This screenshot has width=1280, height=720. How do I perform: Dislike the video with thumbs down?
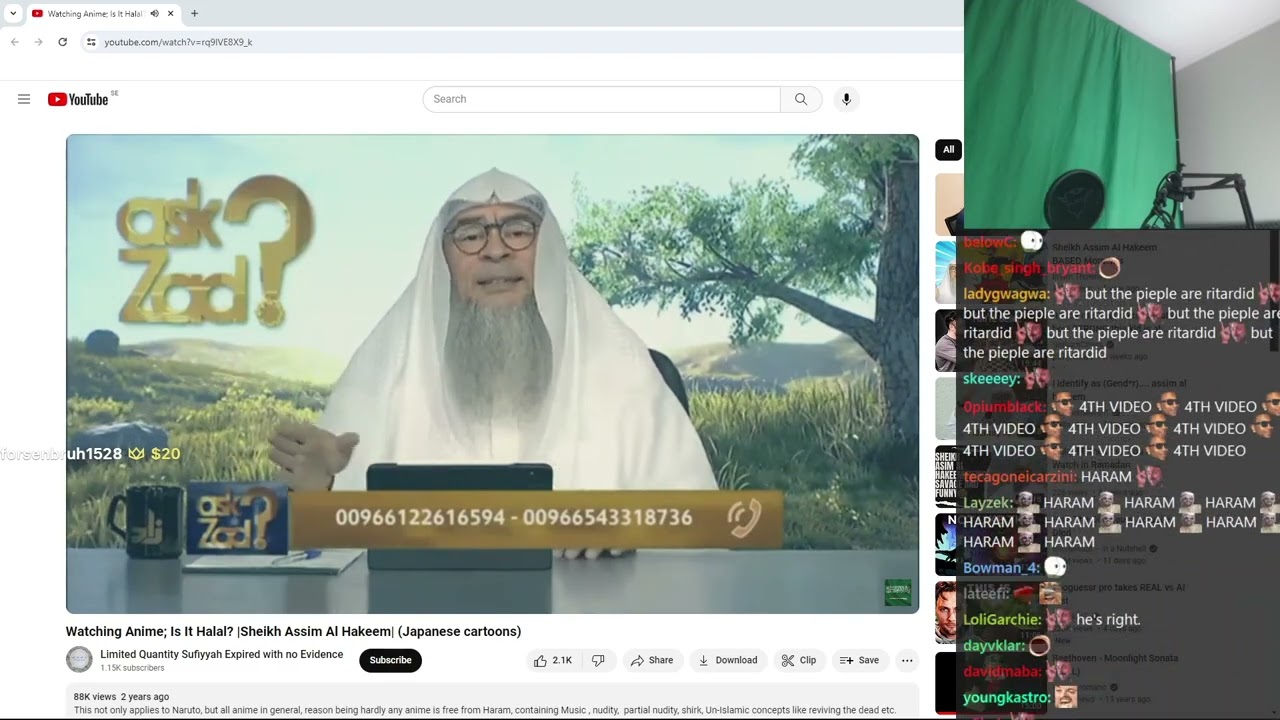[598, 660]
